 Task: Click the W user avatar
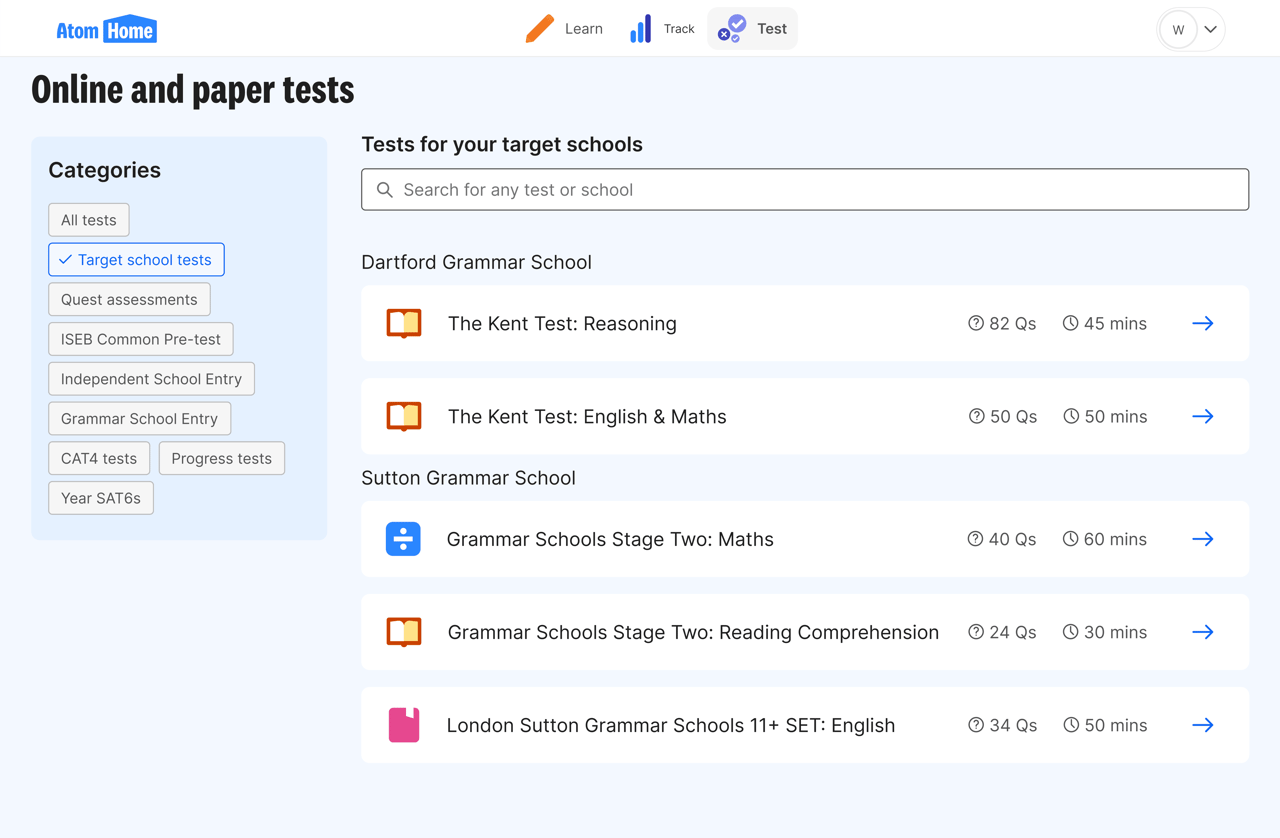tap(1178, 30)
